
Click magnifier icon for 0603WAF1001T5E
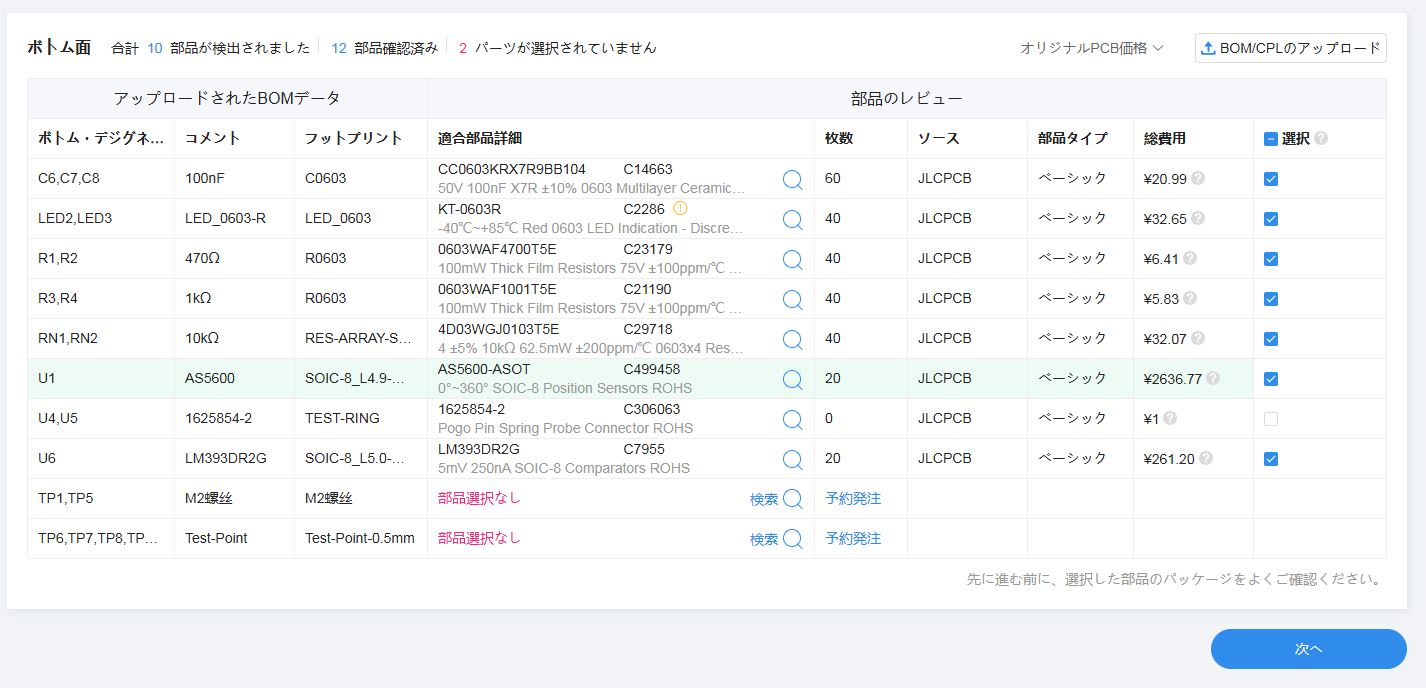point(792,299)
